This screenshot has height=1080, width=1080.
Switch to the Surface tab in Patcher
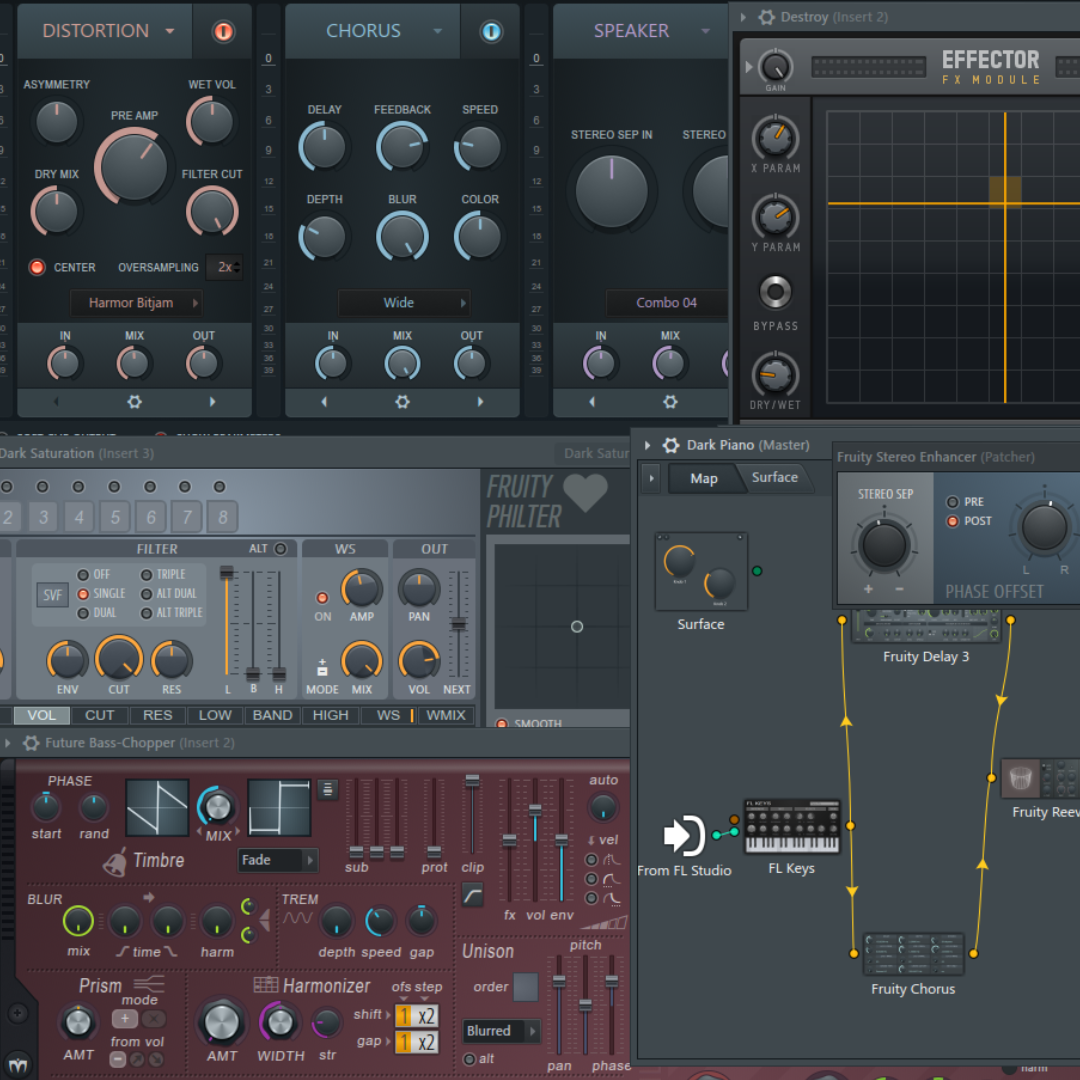774,478
